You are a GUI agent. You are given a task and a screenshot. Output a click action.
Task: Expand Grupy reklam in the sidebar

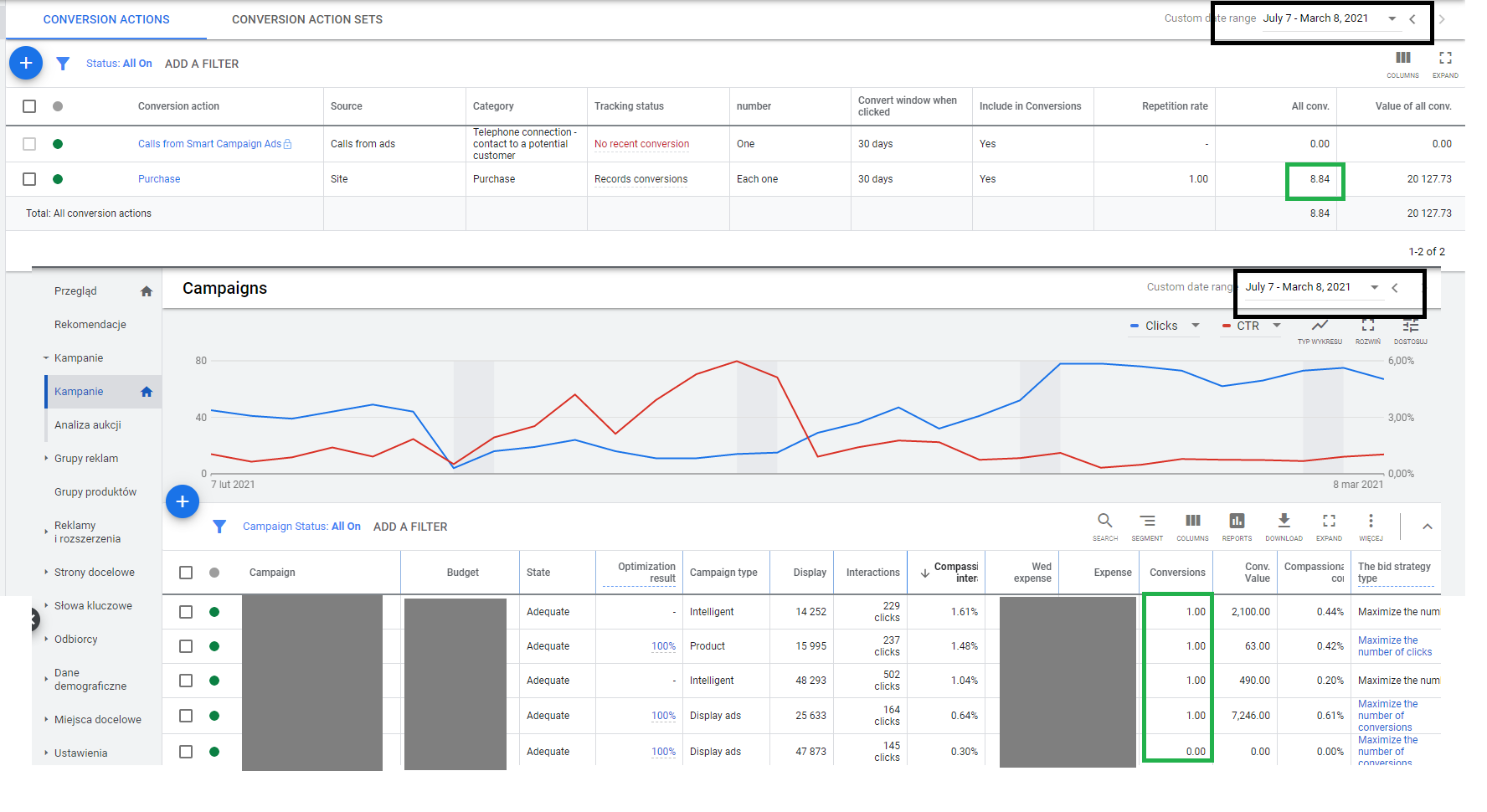[86, 459]
